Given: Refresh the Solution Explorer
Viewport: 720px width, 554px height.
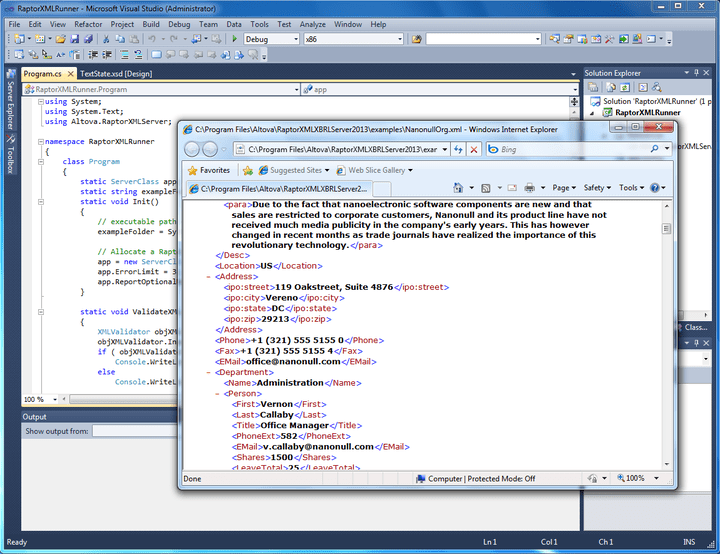Looking at the screenshot, I should (x=625, y=87).
